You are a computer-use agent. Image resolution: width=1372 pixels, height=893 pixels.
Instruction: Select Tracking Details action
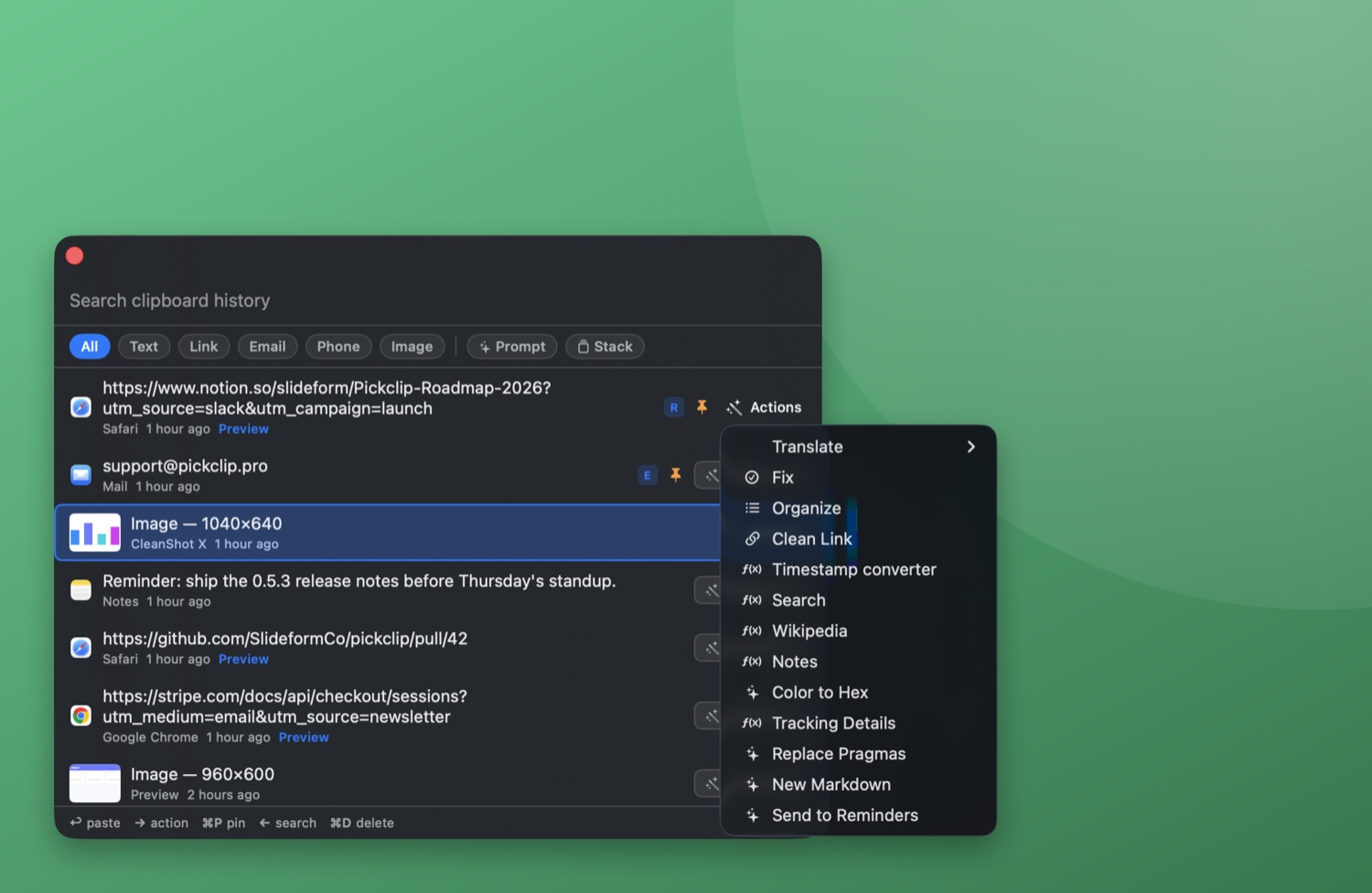(x=858, y=723)
